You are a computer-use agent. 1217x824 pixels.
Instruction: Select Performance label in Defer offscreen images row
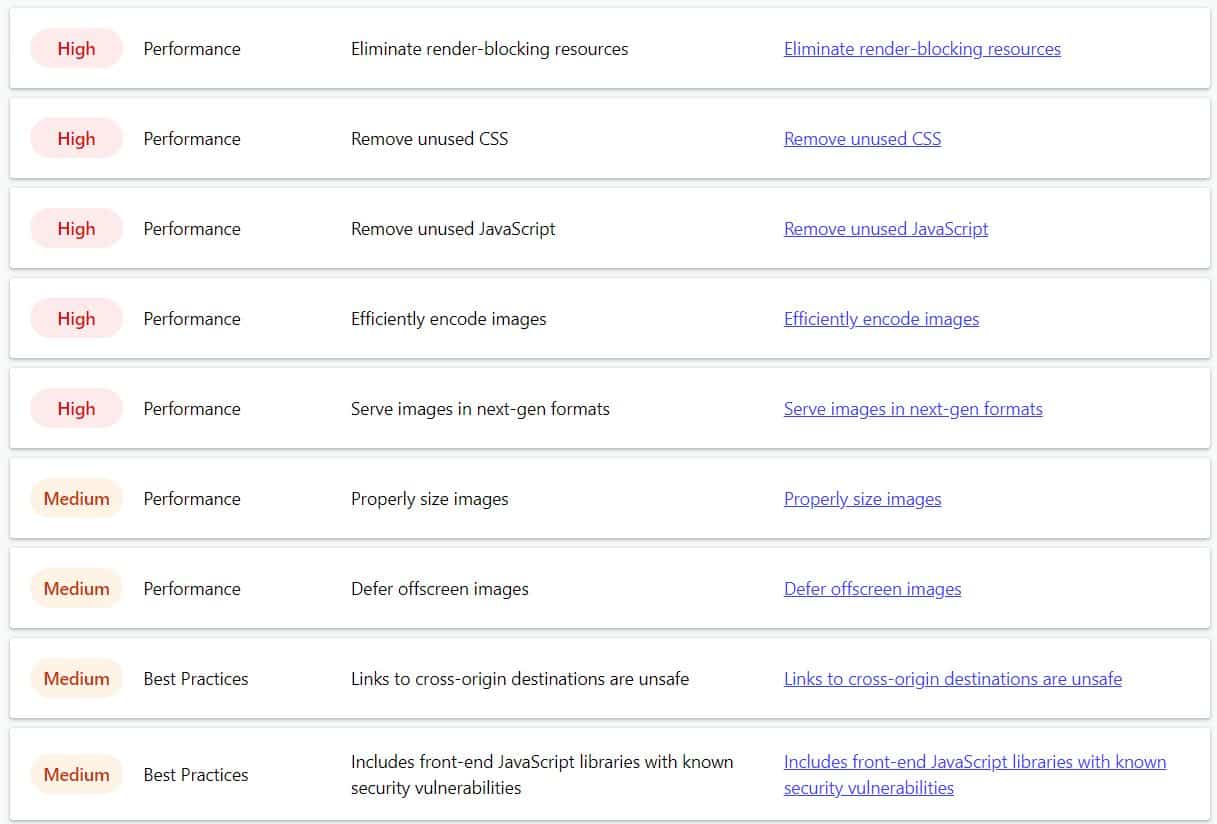192,589
